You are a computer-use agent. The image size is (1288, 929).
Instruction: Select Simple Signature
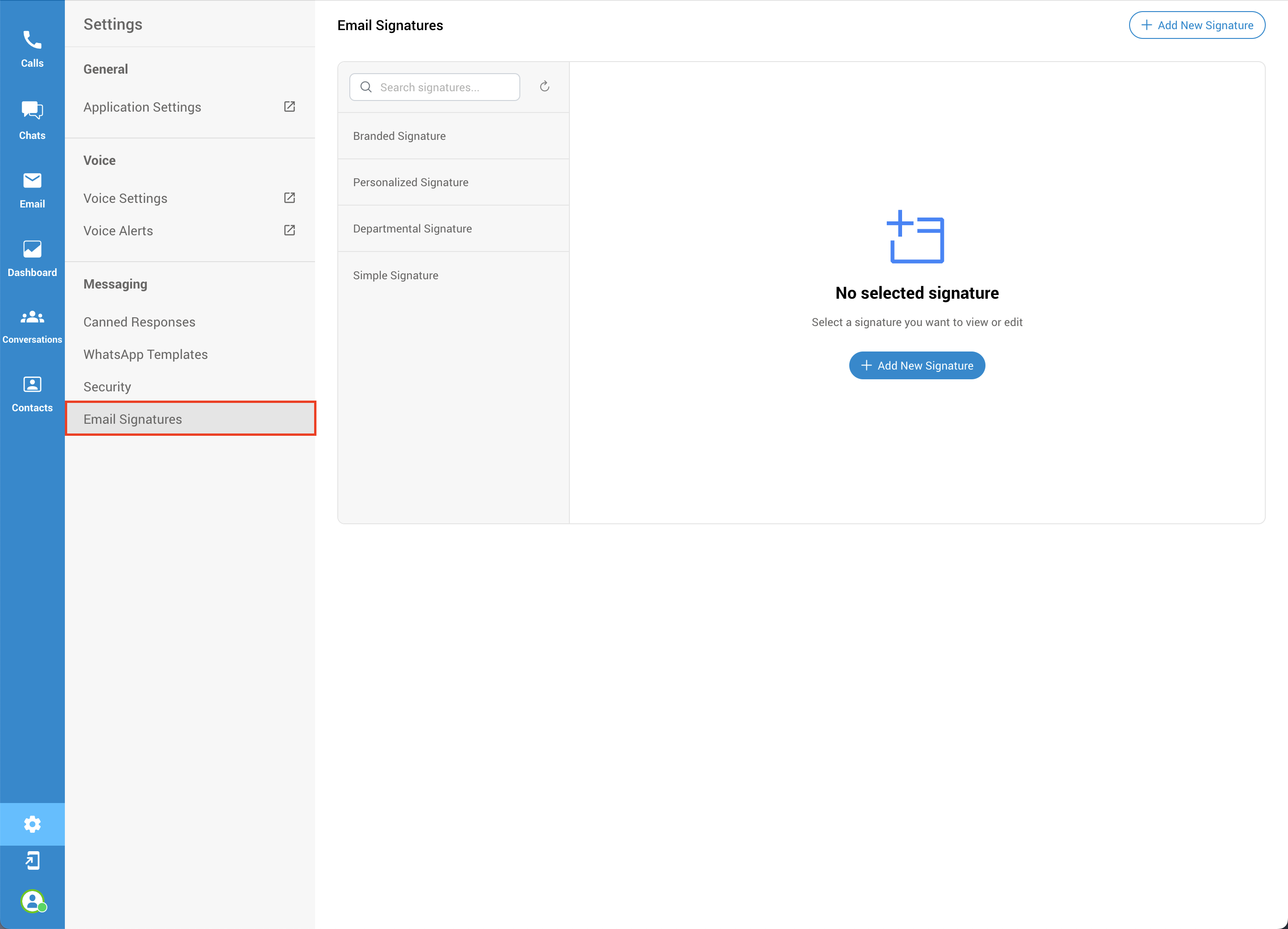pos(453,275)
